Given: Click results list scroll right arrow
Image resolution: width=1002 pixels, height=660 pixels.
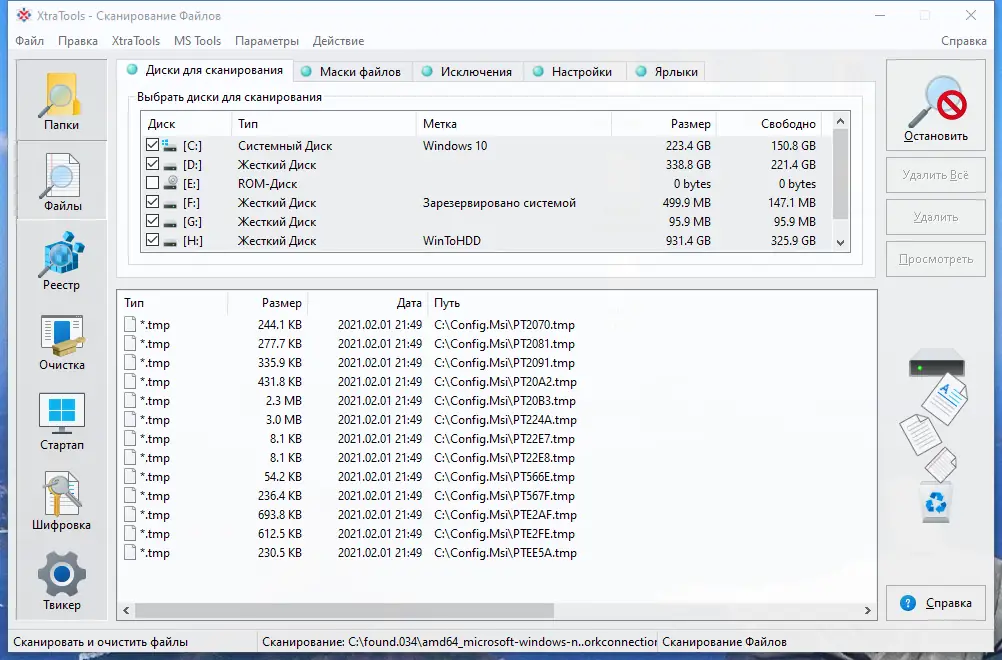Looking at the screenshot, I should click(867, 610).
